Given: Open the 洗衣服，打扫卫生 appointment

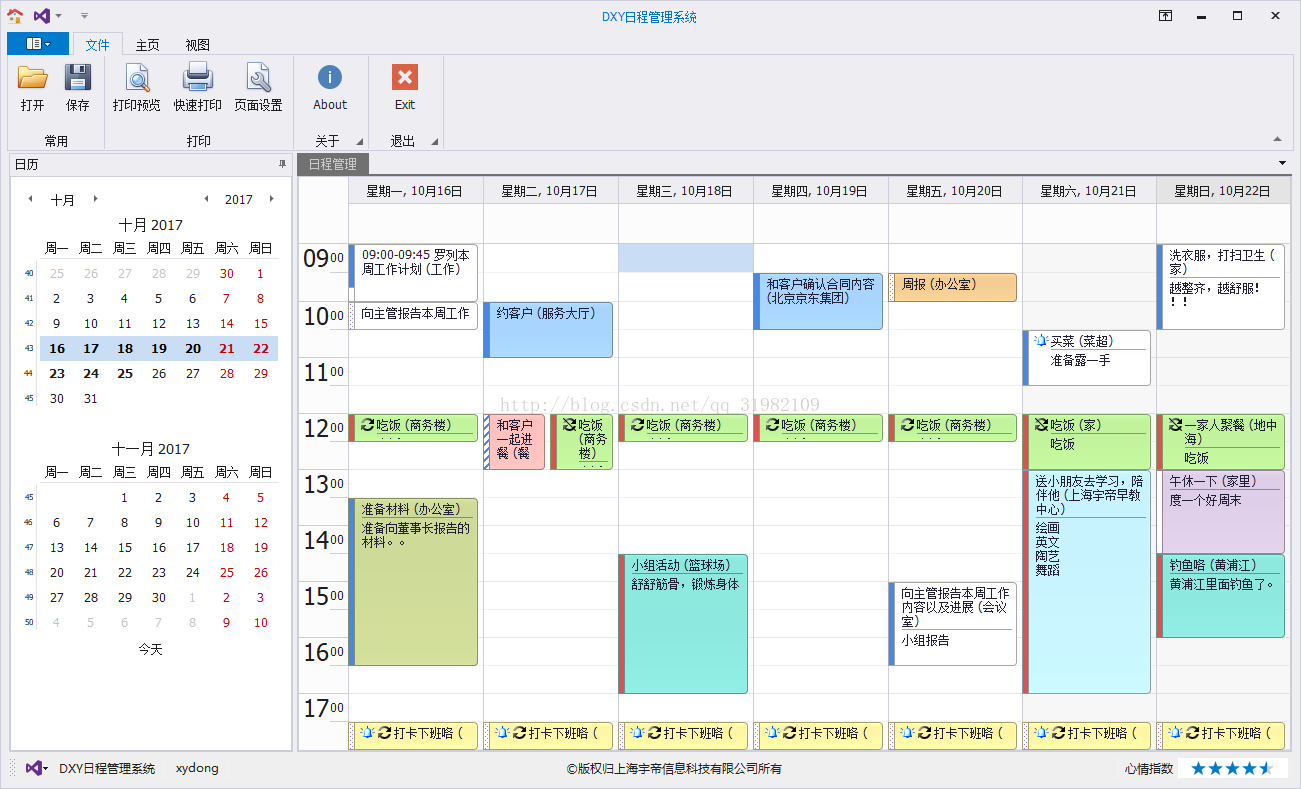Looking at the screenshot, I should (1221, 287).
